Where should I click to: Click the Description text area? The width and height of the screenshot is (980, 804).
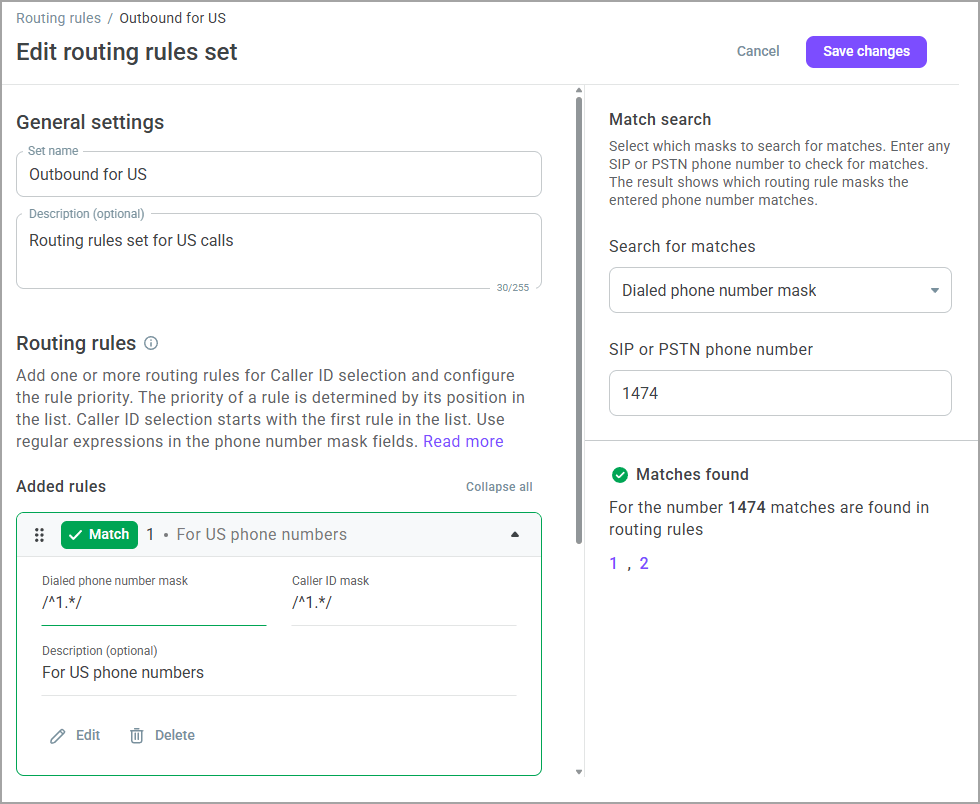[x=279, y=251]
